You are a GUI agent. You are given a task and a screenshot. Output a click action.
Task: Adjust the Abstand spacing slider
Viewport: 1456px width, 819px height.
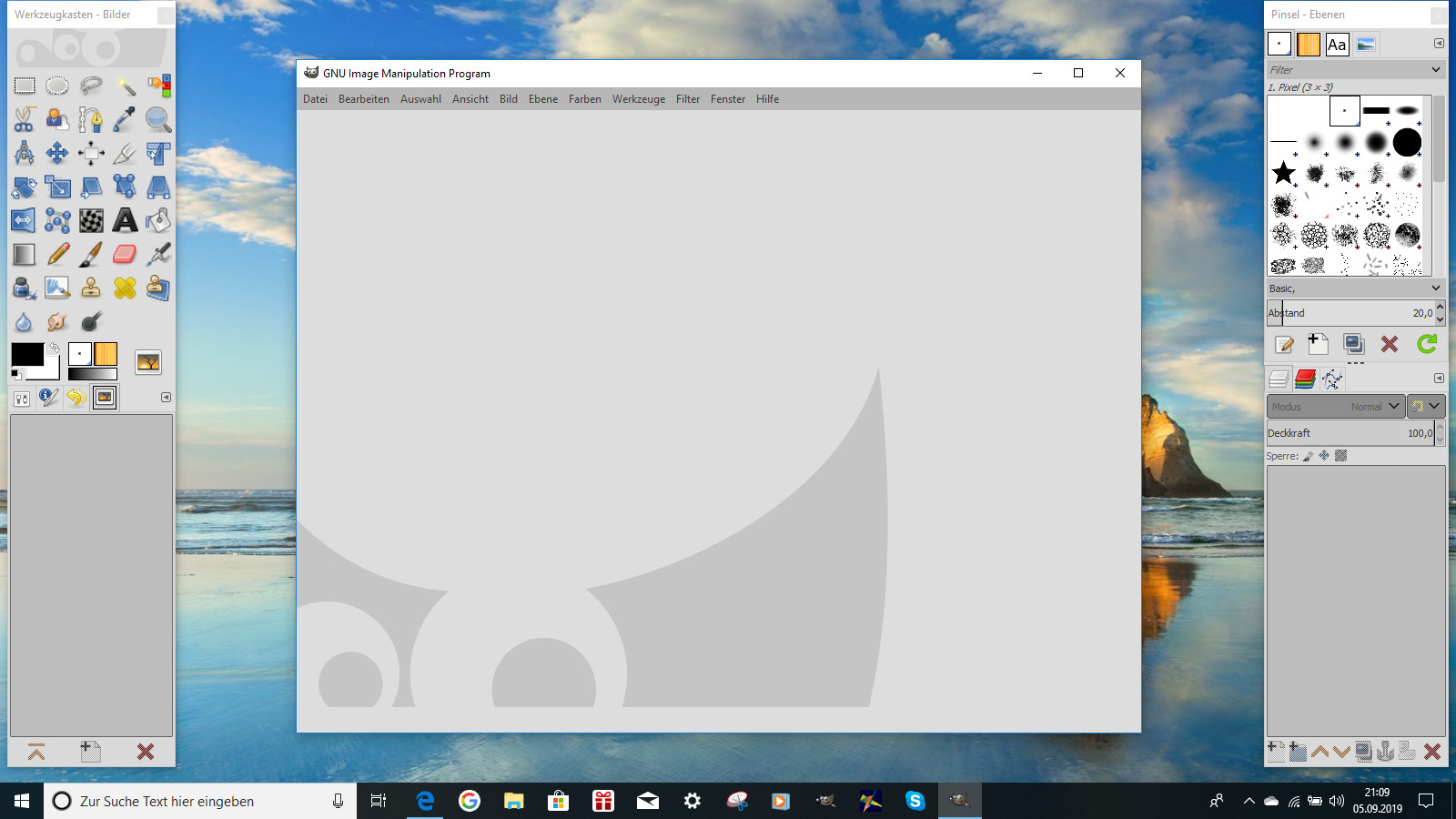[x=1350, y=313]
